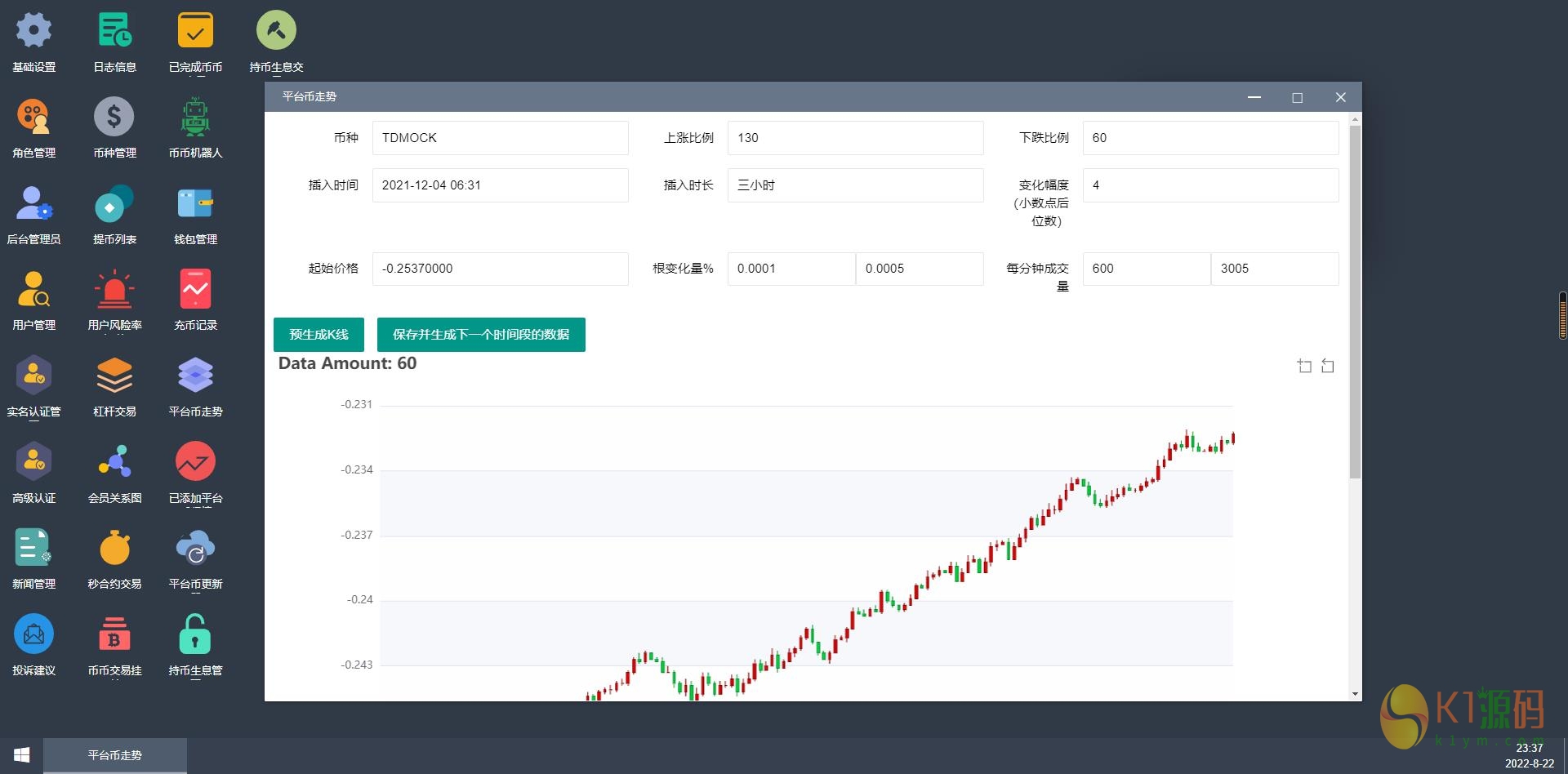The height and width of the screenshot is (774, 1568).
Task: Open the 用户风险率 alarm icon
Action: (x=114, y=290)
